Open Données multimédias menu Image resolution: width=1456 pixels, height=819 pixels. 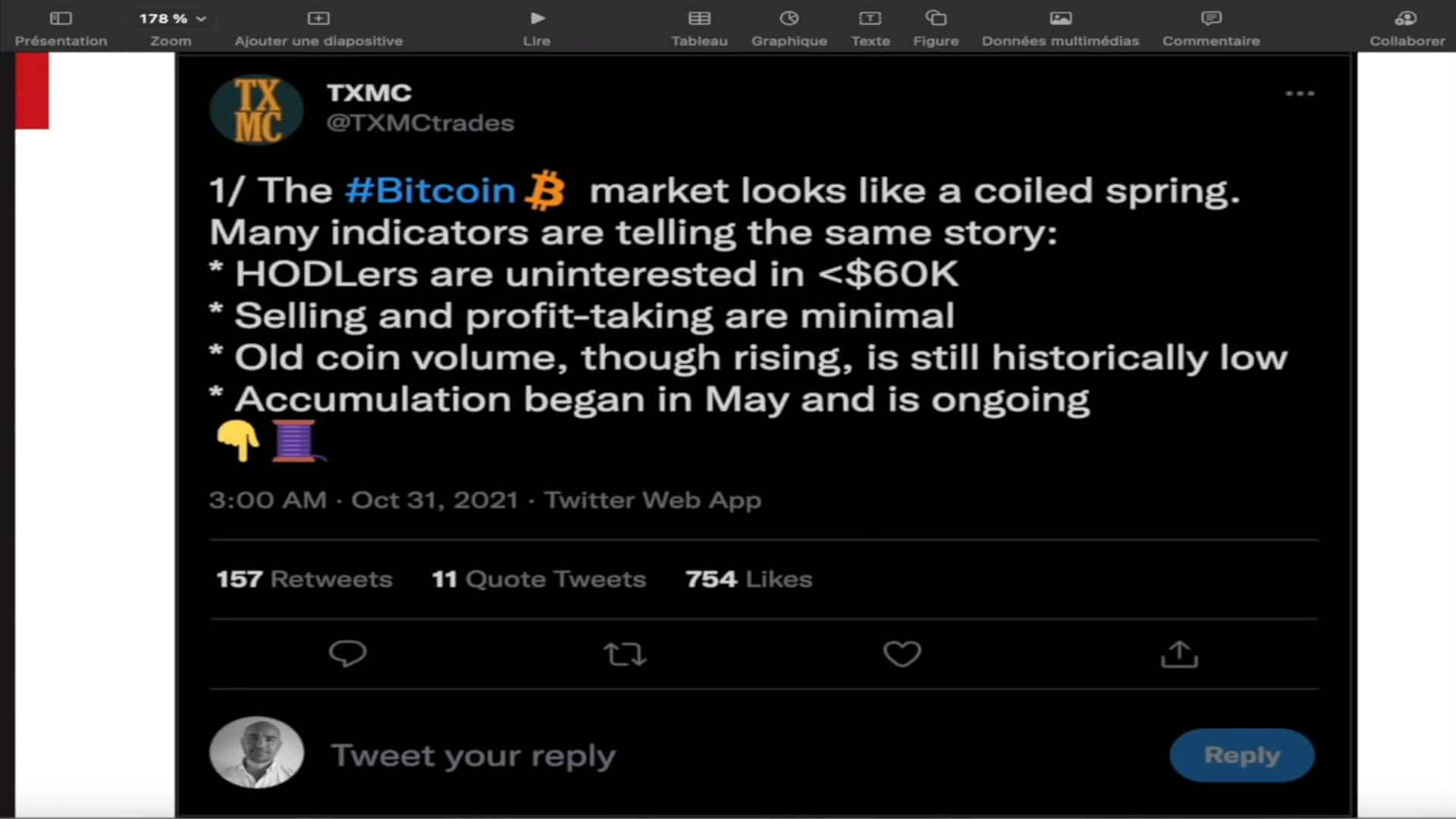tap(1060, 27)
